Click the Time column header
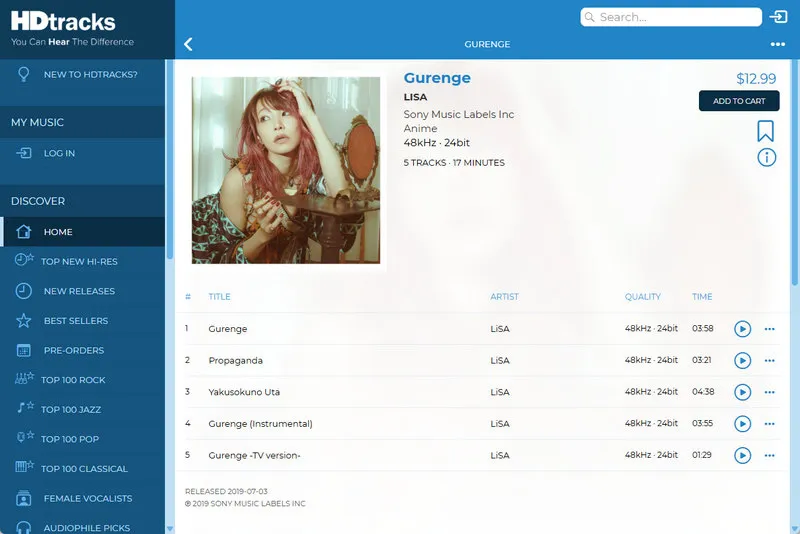 click(702, 296)
